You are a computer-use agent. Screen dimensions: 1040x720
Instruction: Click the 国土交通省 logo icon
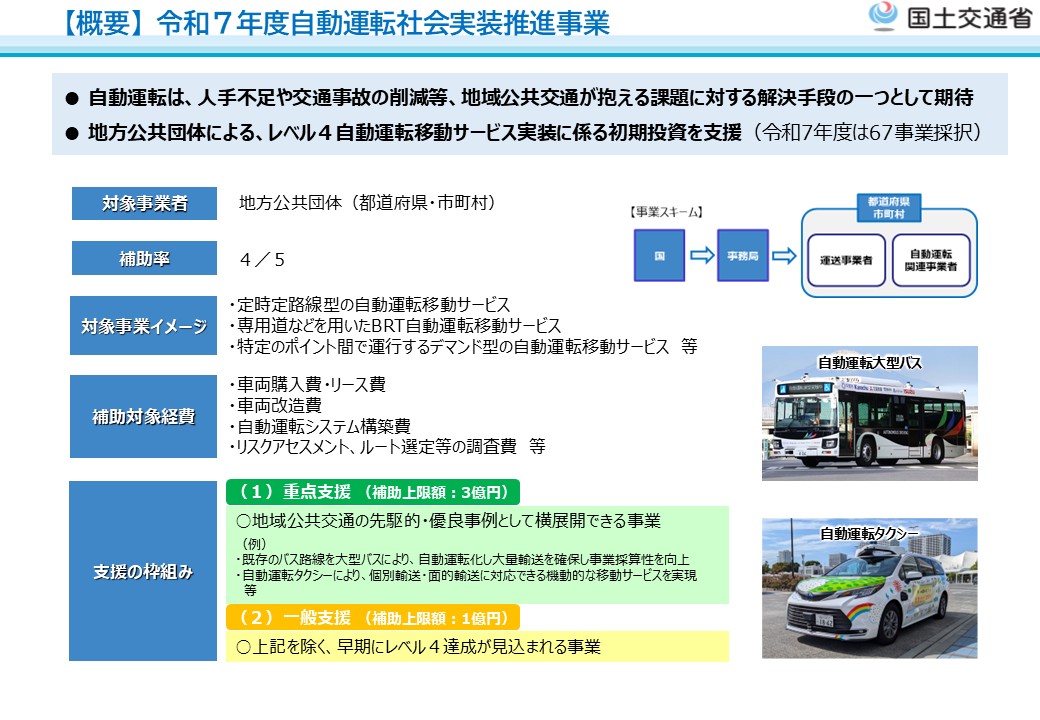click(x=883, y=18)
